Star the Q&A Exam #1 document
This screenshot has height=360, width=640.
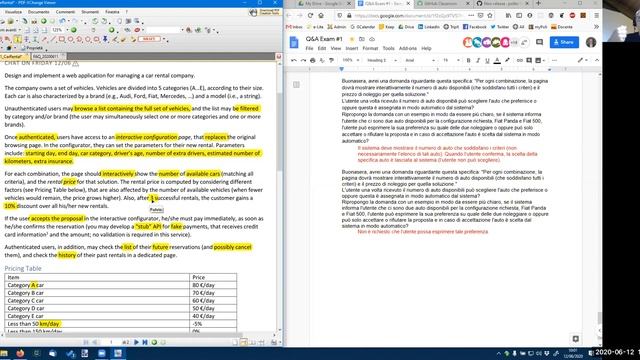click(352, 39)
